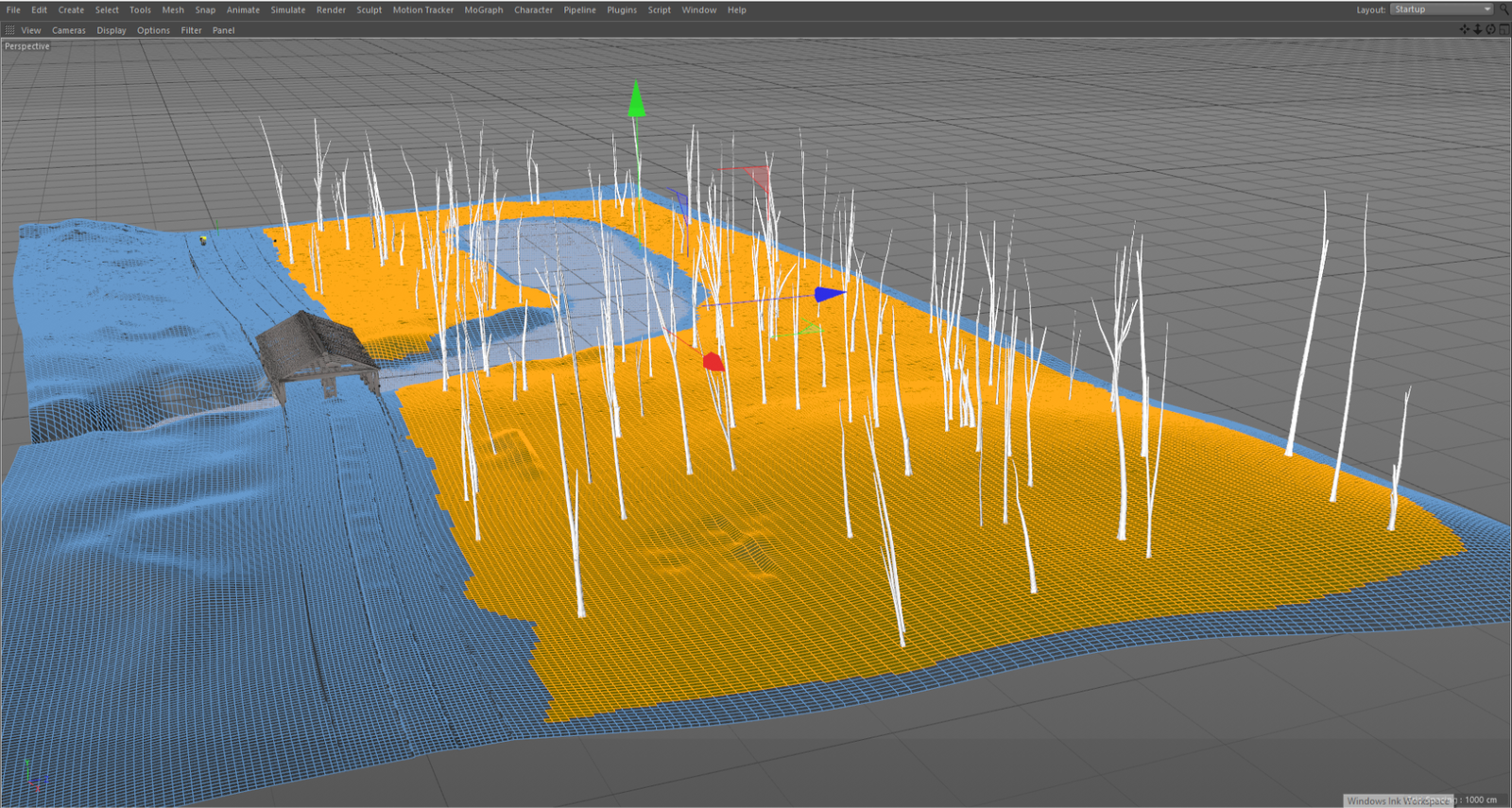Open the Render menu

[x=331, y=10]
